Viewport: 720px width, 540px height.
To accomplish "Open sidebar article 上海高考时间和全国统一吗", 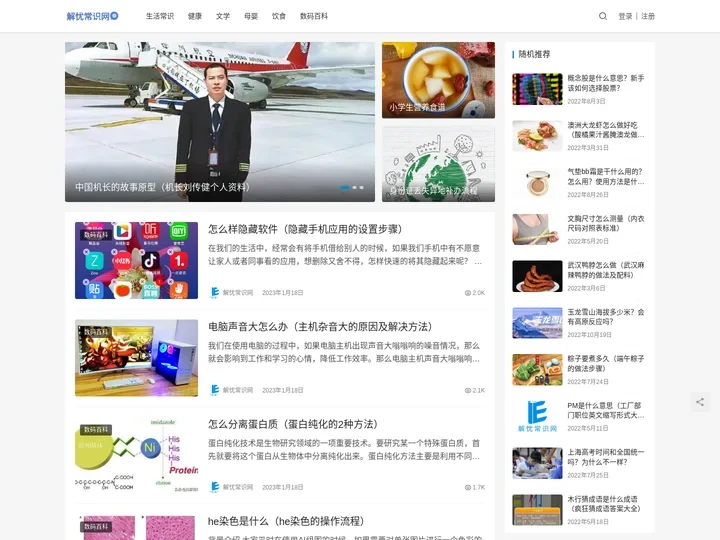I will pyautogui.click(x=606, y=457).
